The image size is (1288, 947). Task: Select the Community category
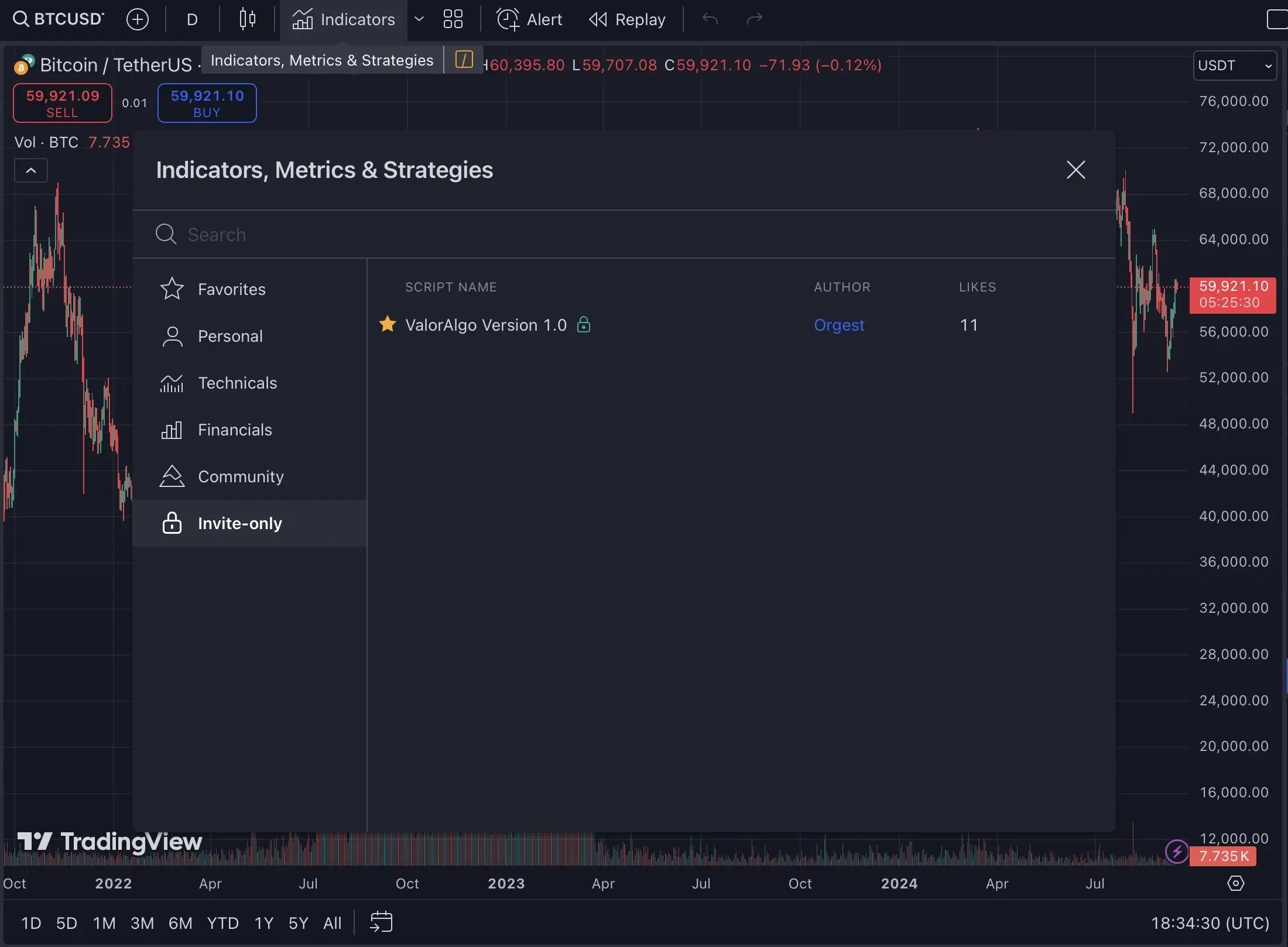(250, 476)
